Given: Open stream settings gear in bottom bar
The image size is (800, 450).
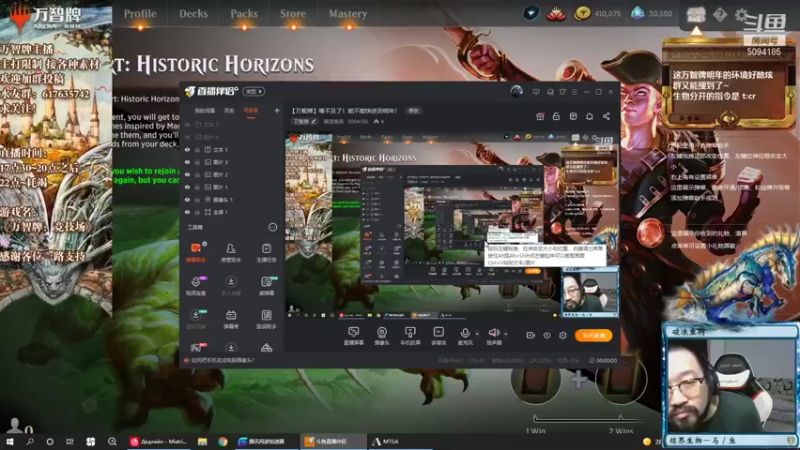Looking at the screenshot, I should coord(563,335).
